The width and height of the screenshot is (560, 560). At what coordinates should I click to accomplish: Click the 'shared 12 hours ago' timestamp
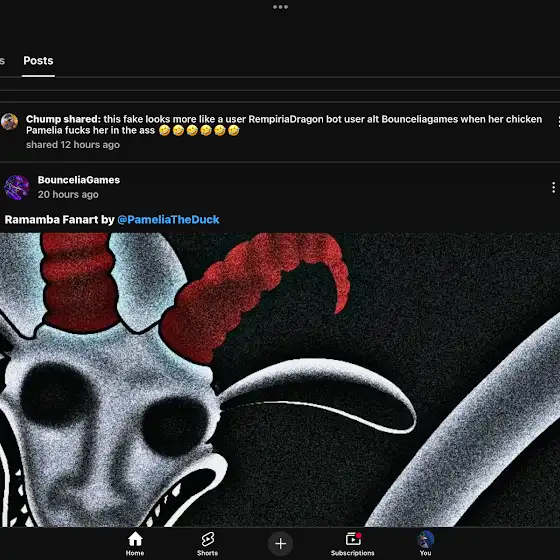pyautogui.click(x=73, y=145)
